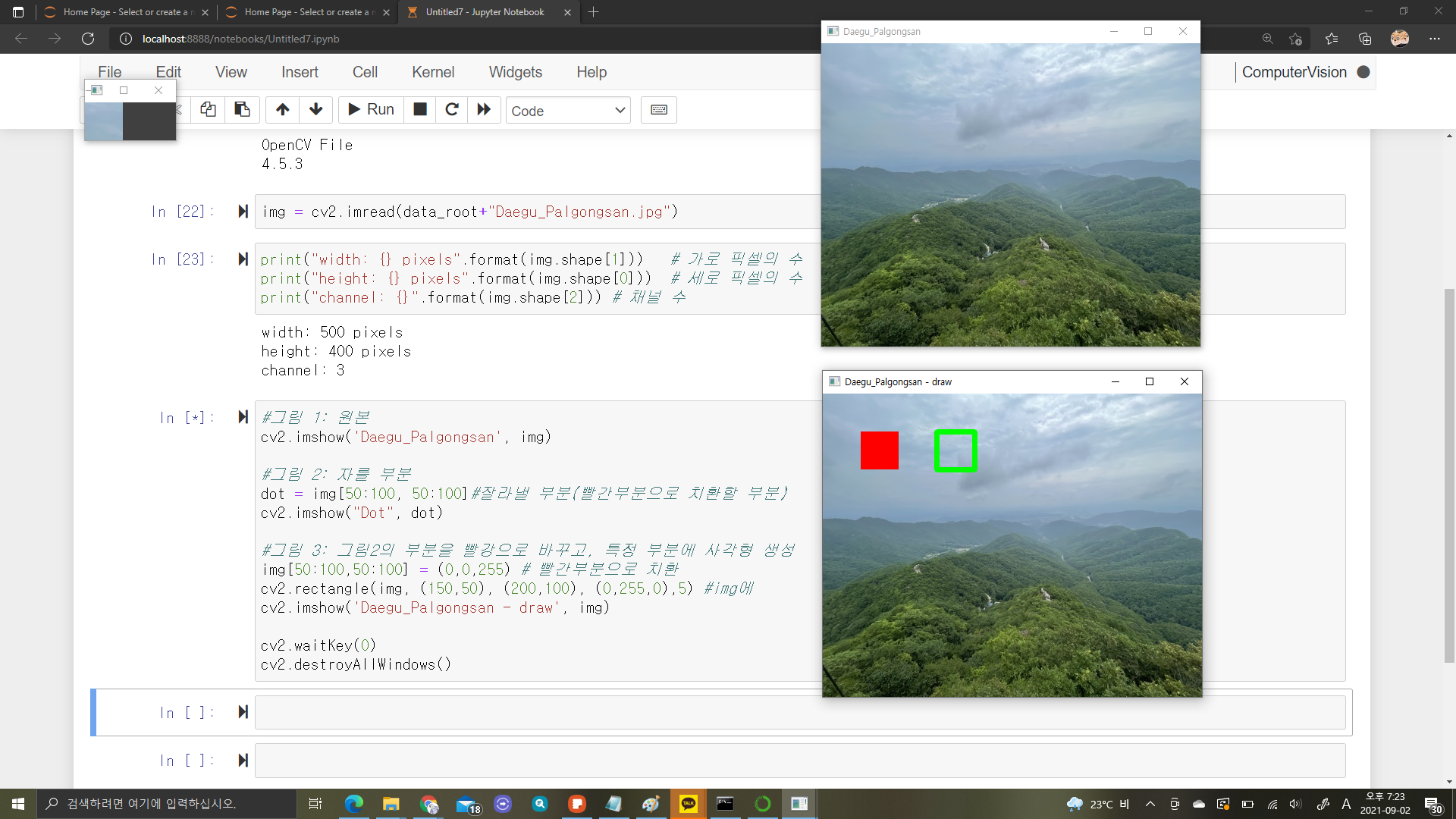Screen dimensions: 1456x819
Task: Click run-this-cell icon beside In [22]
Action: [x=243, y=212]
